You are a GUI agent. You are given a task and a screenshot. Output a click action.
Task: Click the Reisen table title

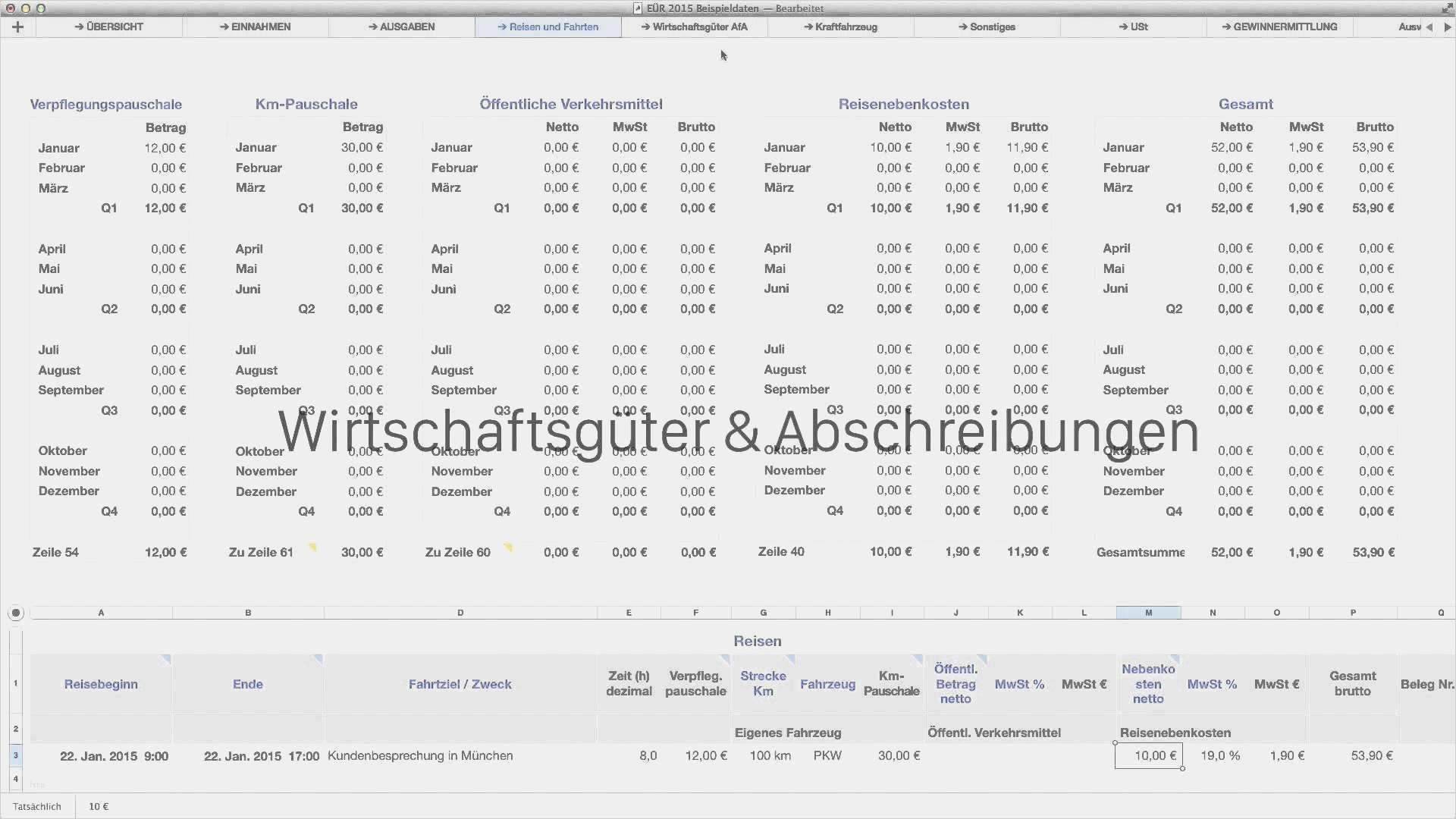point(757,642)
